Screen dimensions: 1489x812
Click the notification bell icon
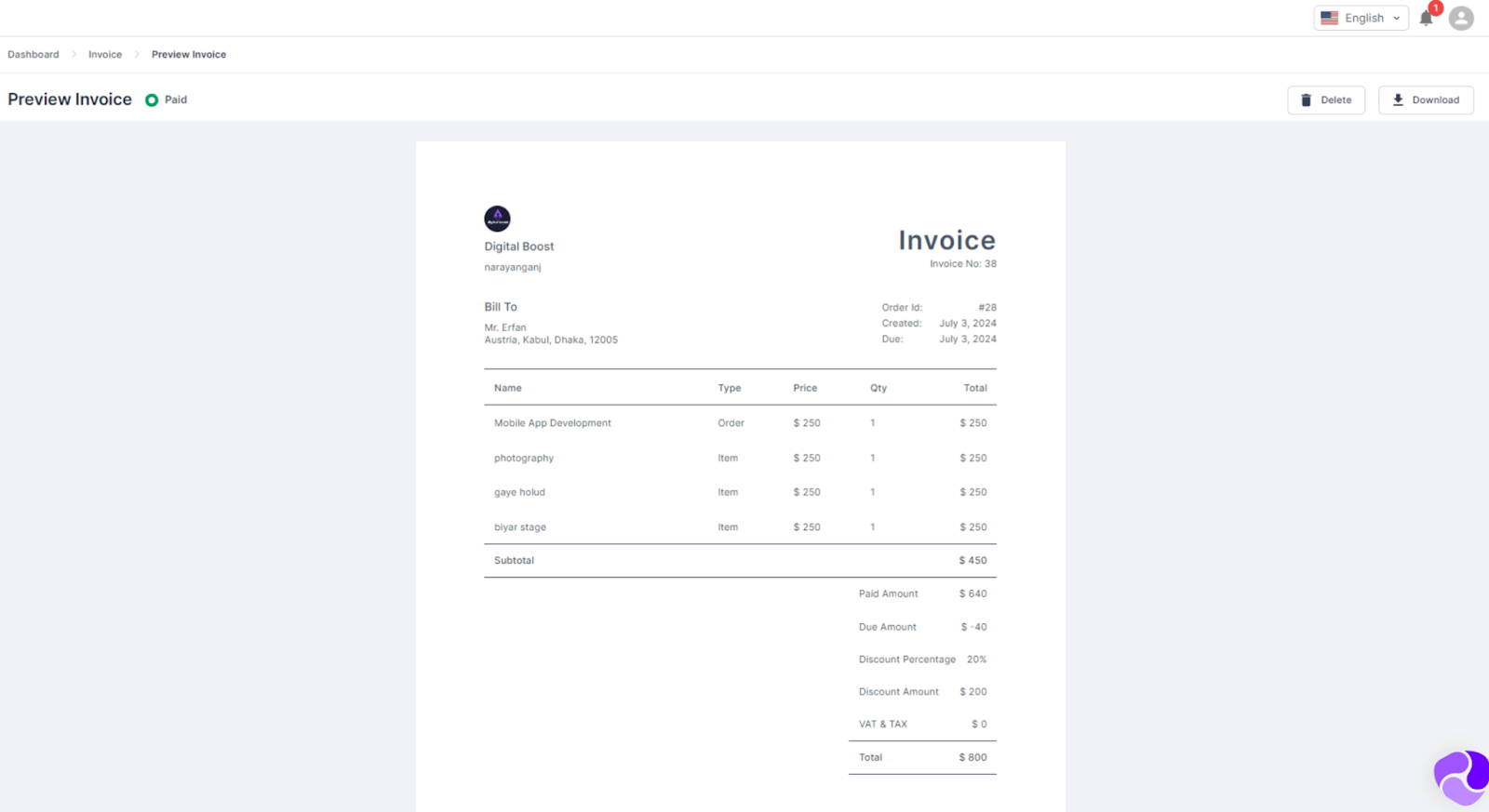pyautogui.click(x=1426, y=18)
